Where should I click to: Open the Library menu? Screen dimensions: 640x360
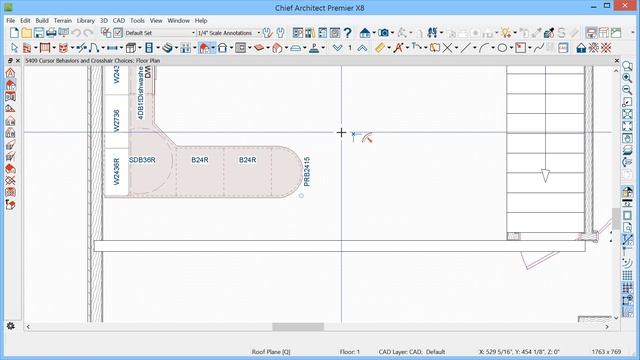(86, 20)
